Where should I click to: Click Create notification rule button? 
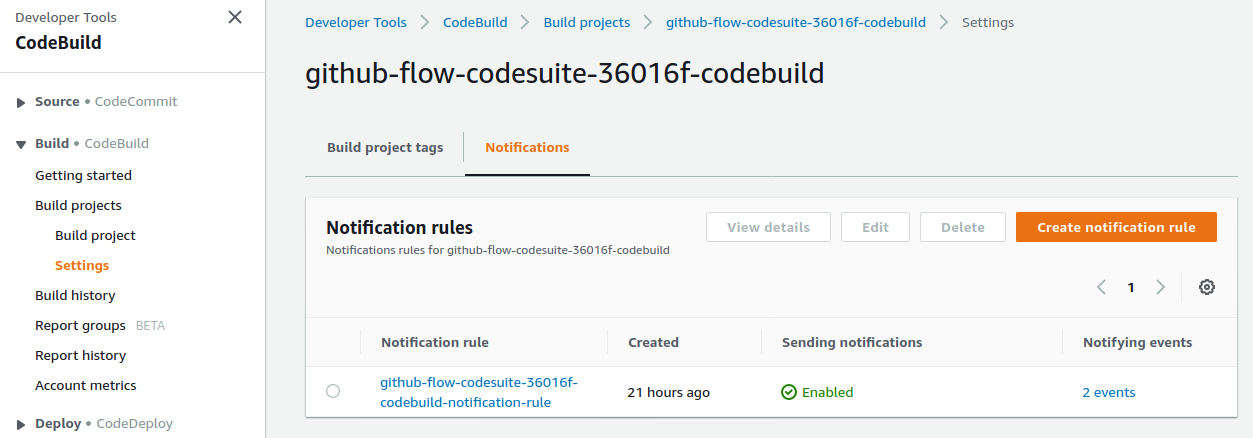coord(1116,227)
